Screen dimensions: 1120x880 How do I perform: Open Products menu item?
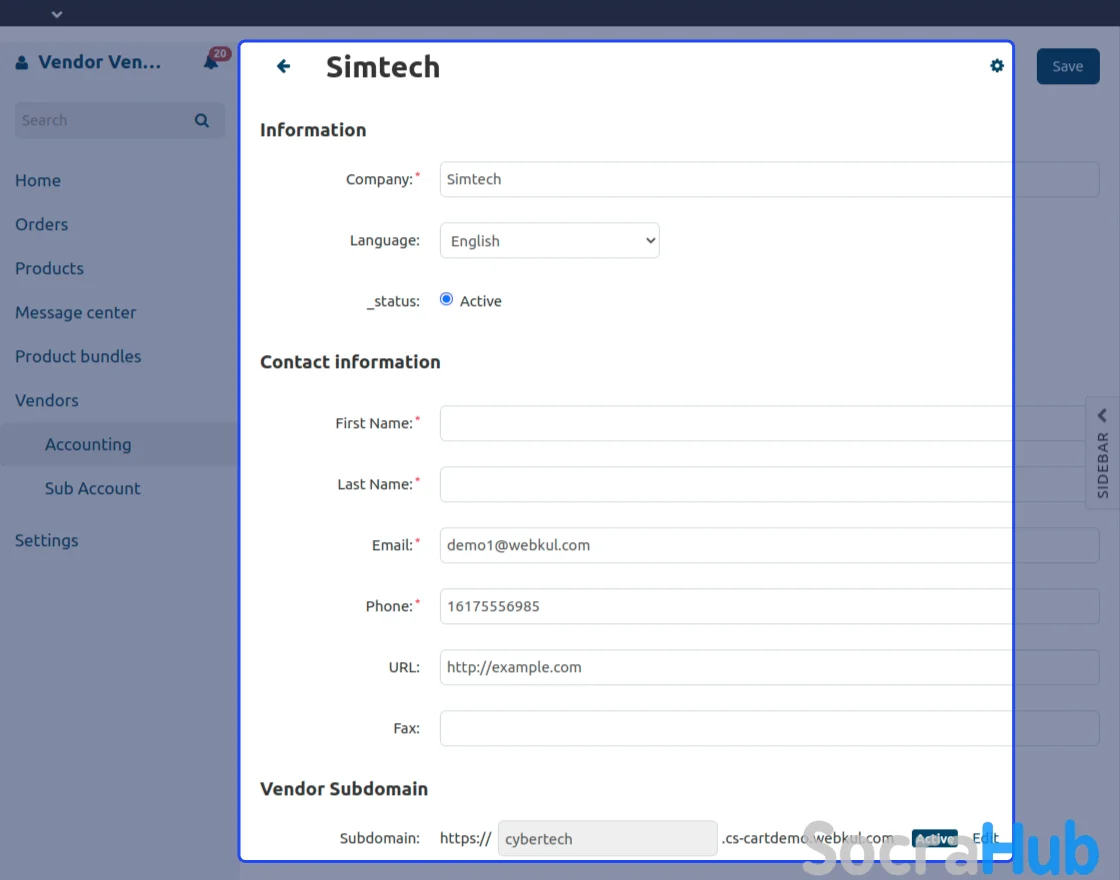pos(49,269)
